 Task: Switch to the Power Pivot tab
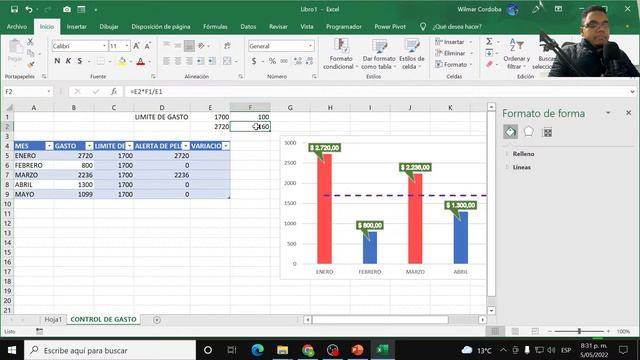point(390,27)
